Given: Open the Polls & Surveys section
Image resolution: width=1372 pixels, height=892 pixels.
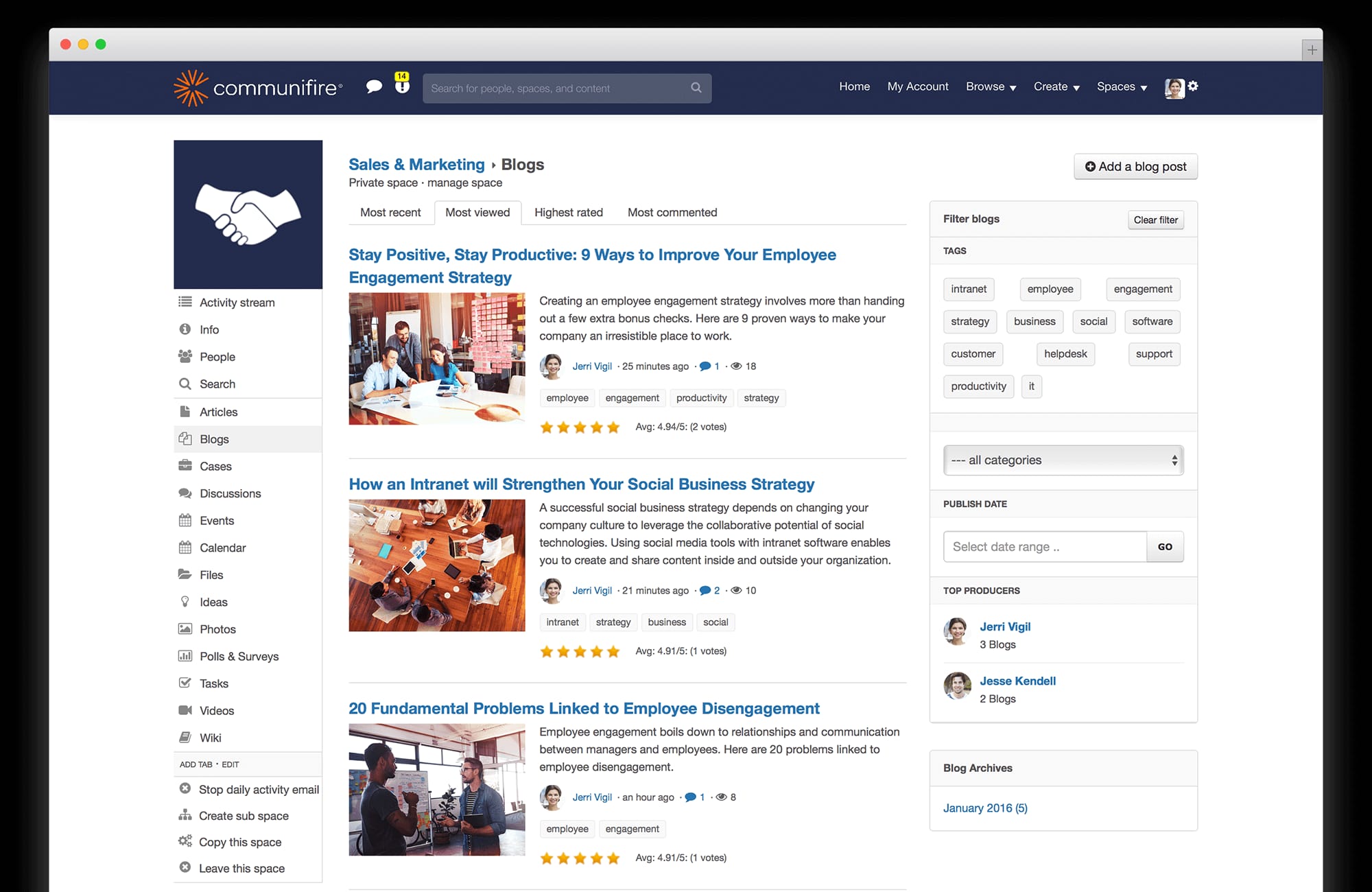Looking at the screenshot, I should tap(239, 656).
